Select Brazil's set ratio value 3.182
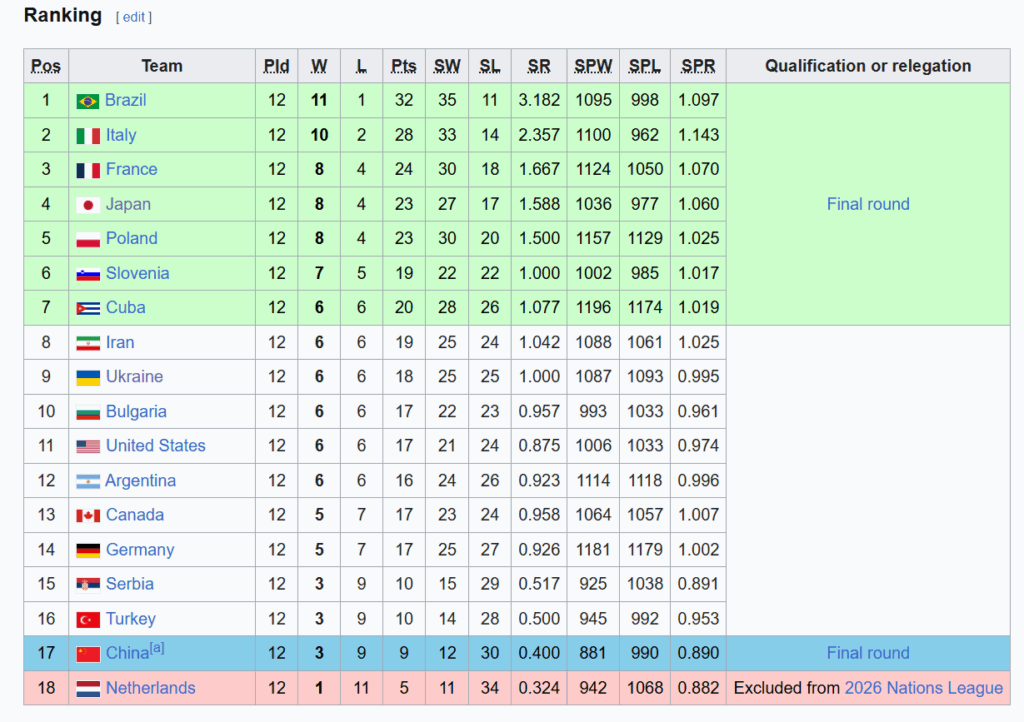 tap(539, 100)
